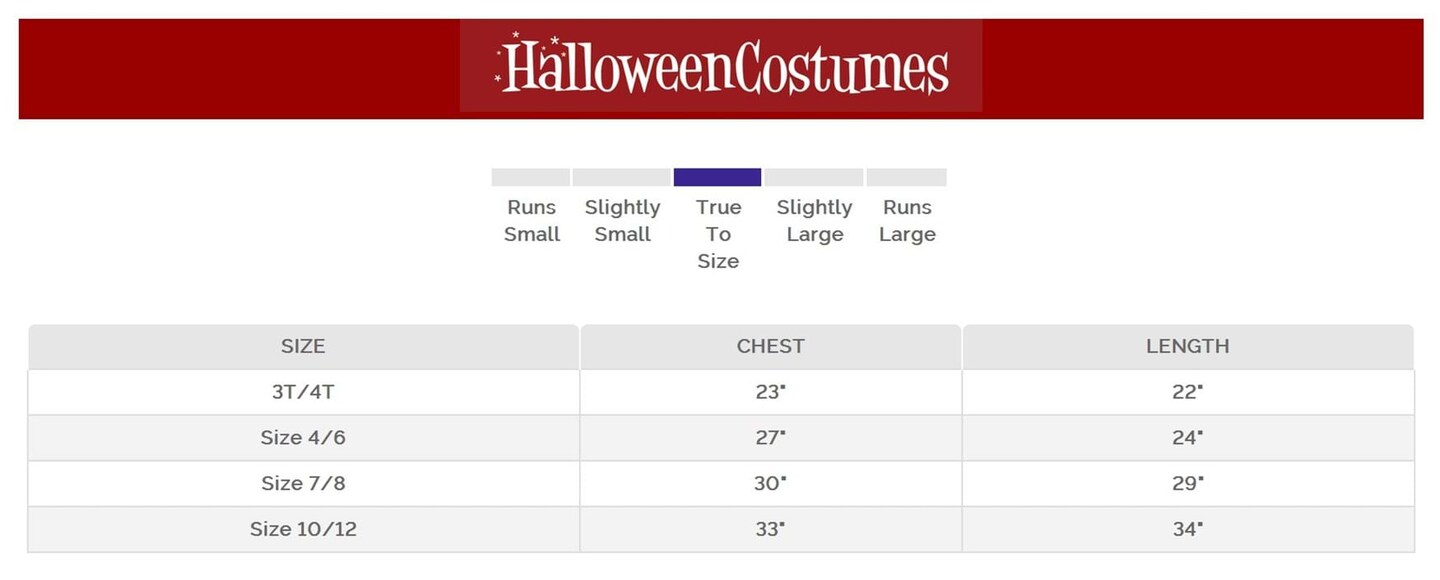Image resolution: width=1440 pixels, height=580 pixels.
Task: Select the Slightly Large fit bar
Action: (x=814, y=177)
